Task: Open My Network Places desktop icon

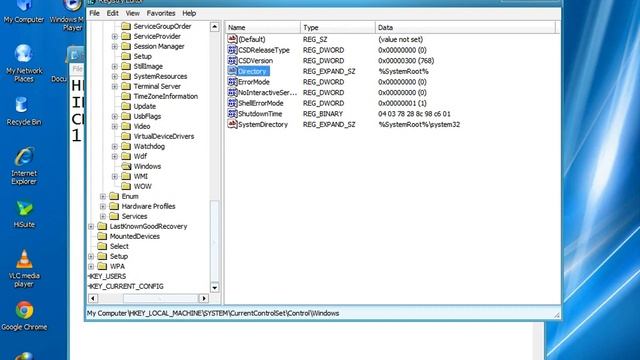Action: (x=24, y=63)
